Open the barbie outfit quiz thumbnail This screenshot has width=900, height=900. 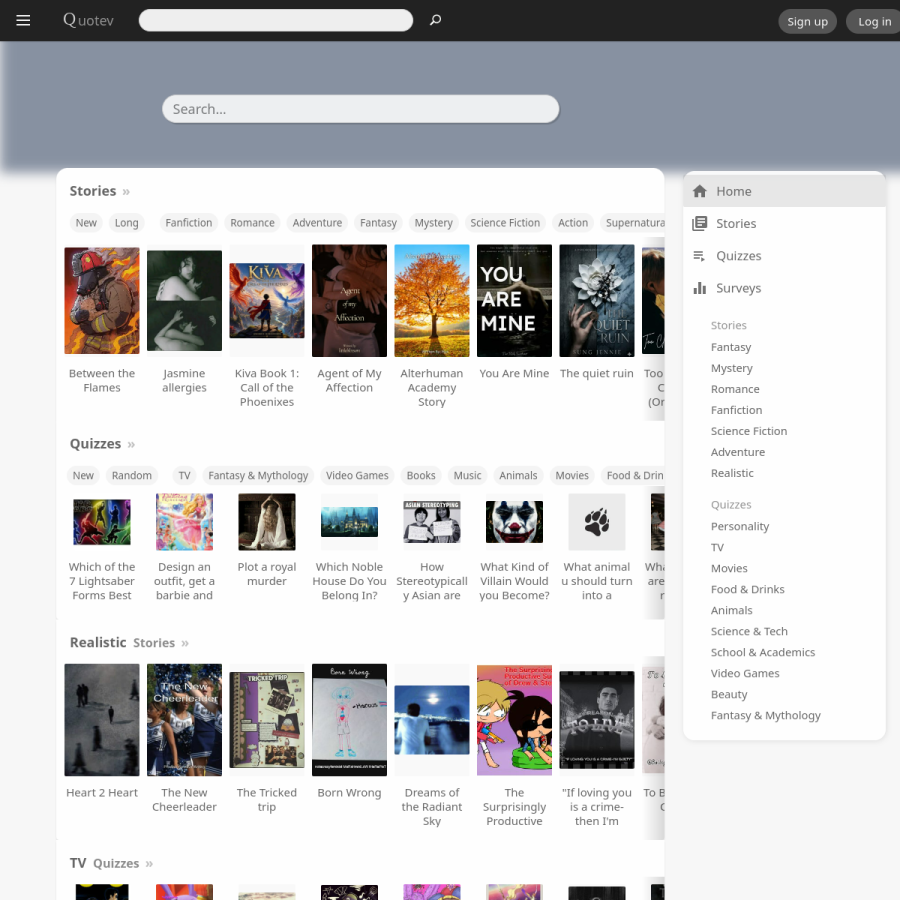(184, 522)
